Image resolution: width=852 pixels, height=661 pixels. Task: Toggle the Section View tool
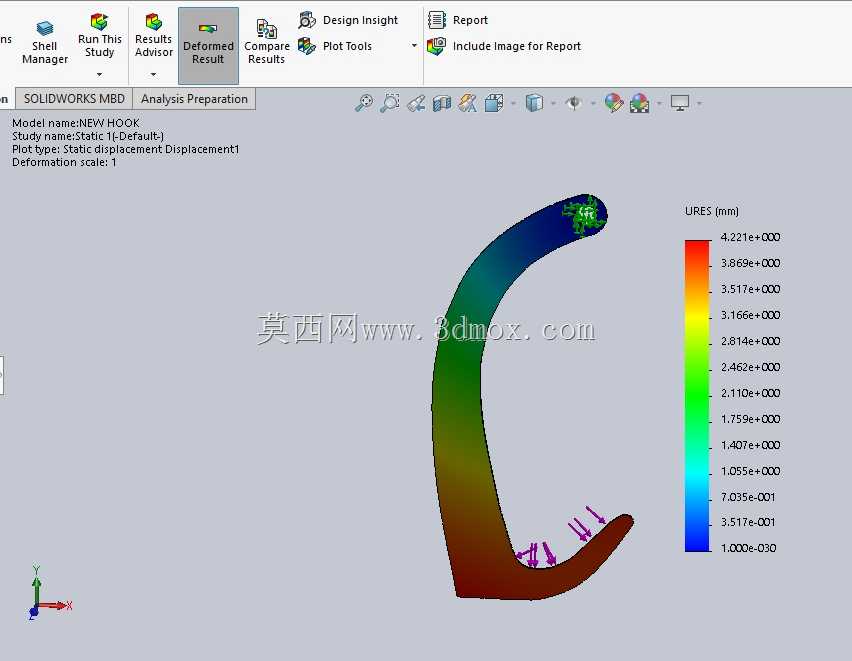[442, 103]
